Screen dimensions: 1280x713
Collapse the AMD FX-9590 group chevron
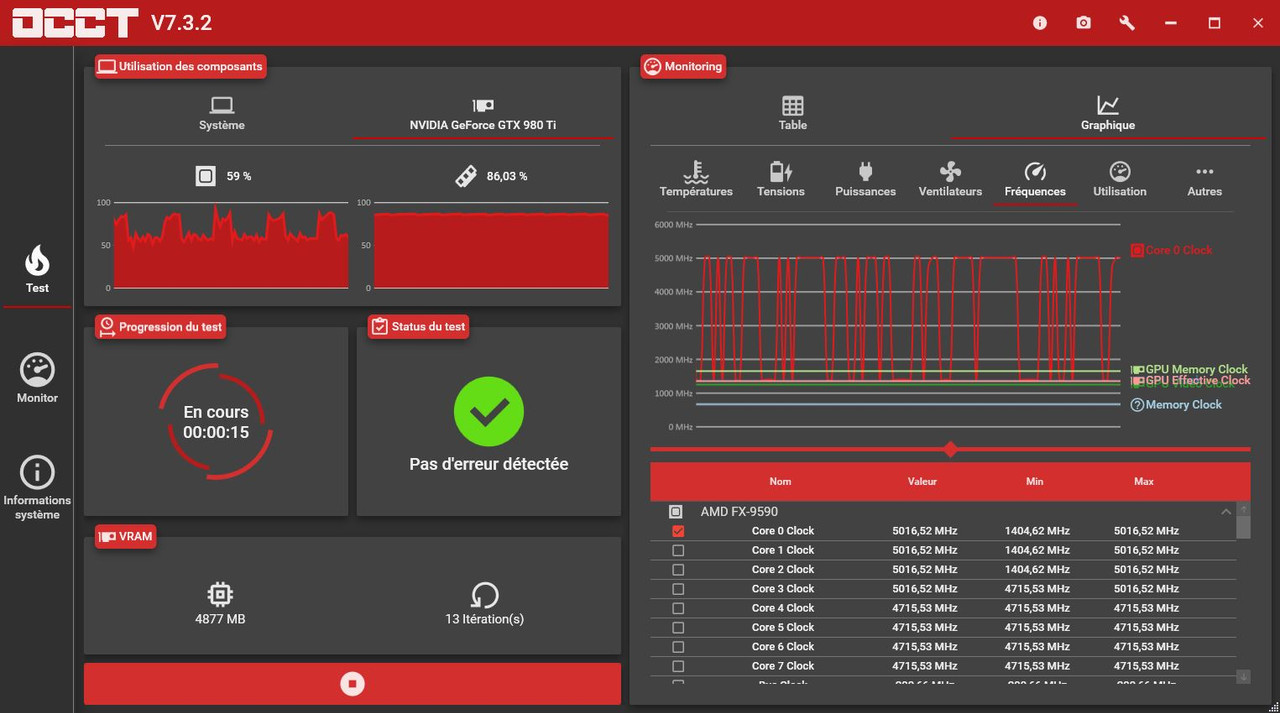tap(1226, 512)
